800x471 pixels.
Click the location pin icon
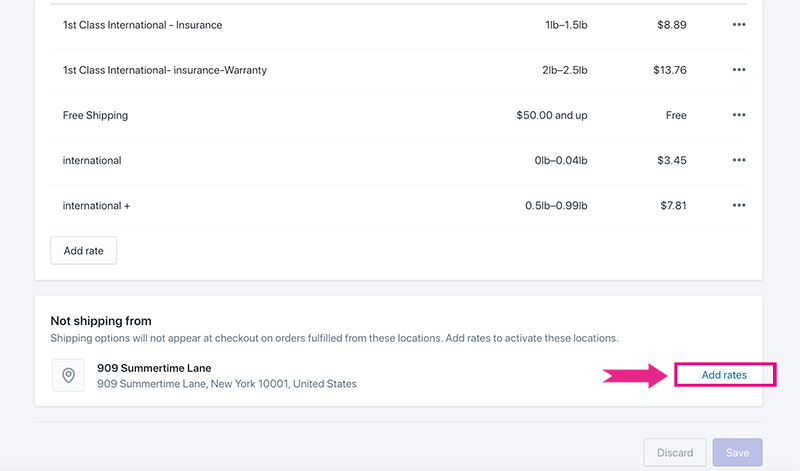coord(68,375)
